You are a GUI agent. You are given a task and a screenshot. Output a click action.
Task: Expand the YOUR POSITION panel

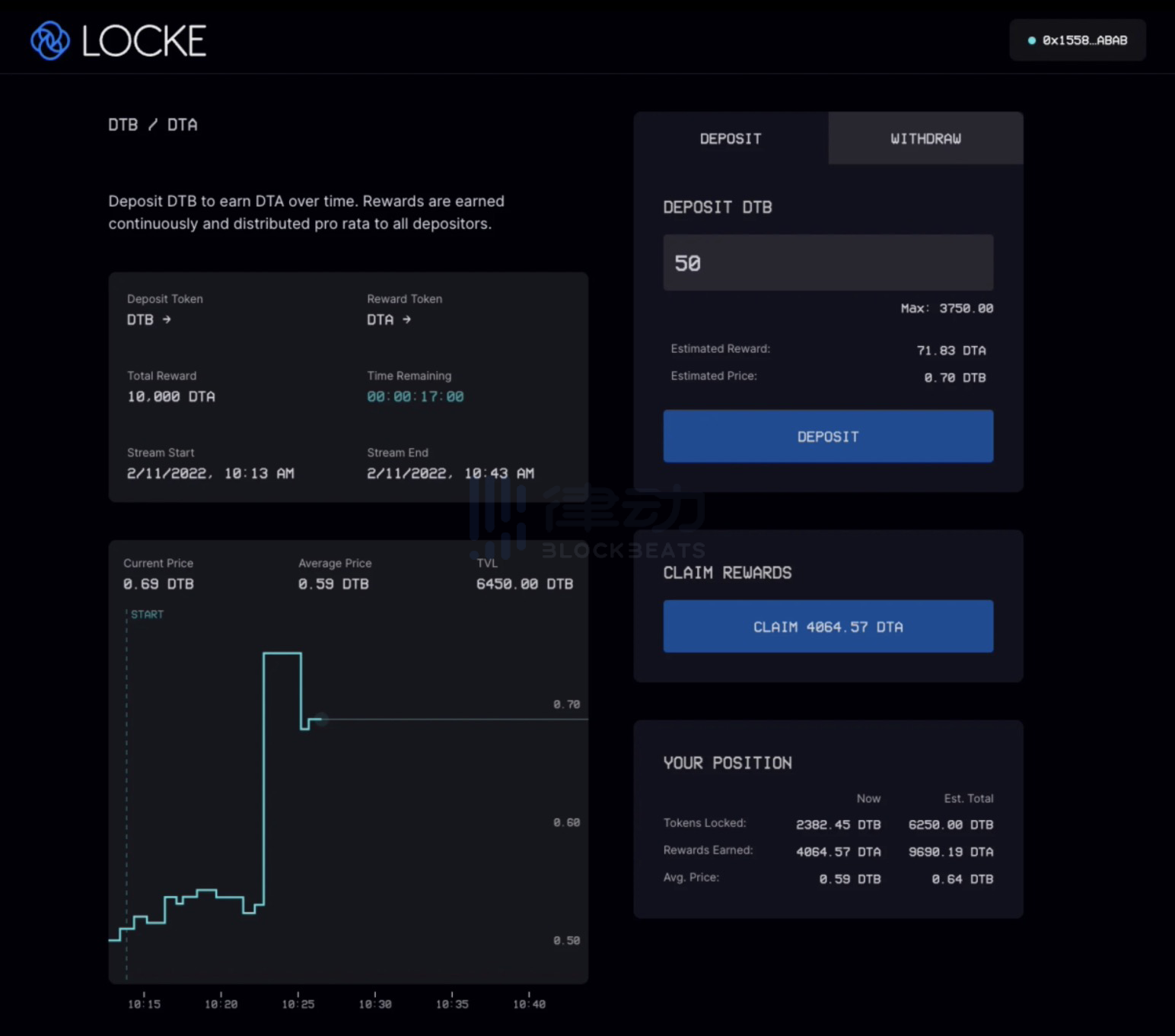[x=727, y=762]
